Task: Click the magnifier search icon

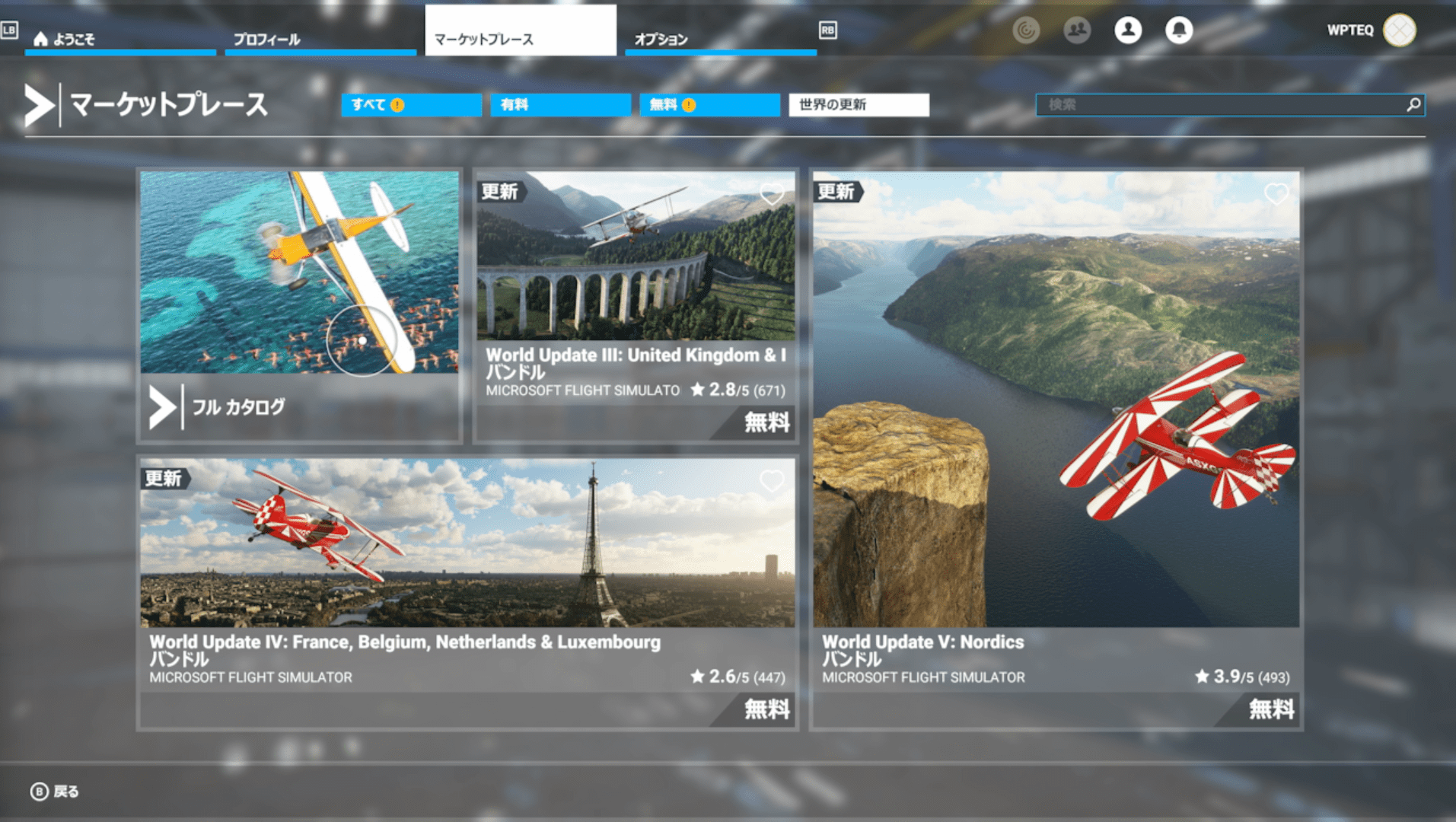Action: (x=1413, y=105)
